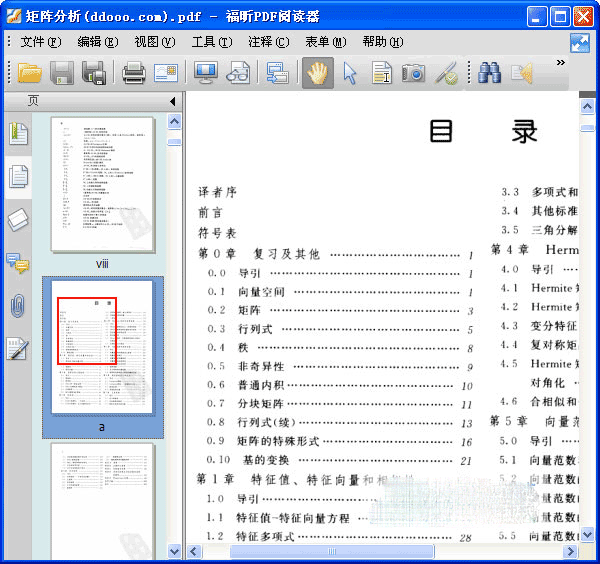Click contents entry 0.7 分块矩阵
The width and height of the screenshot is (600, 564).
pyautogui.click(x=341, y=404)
